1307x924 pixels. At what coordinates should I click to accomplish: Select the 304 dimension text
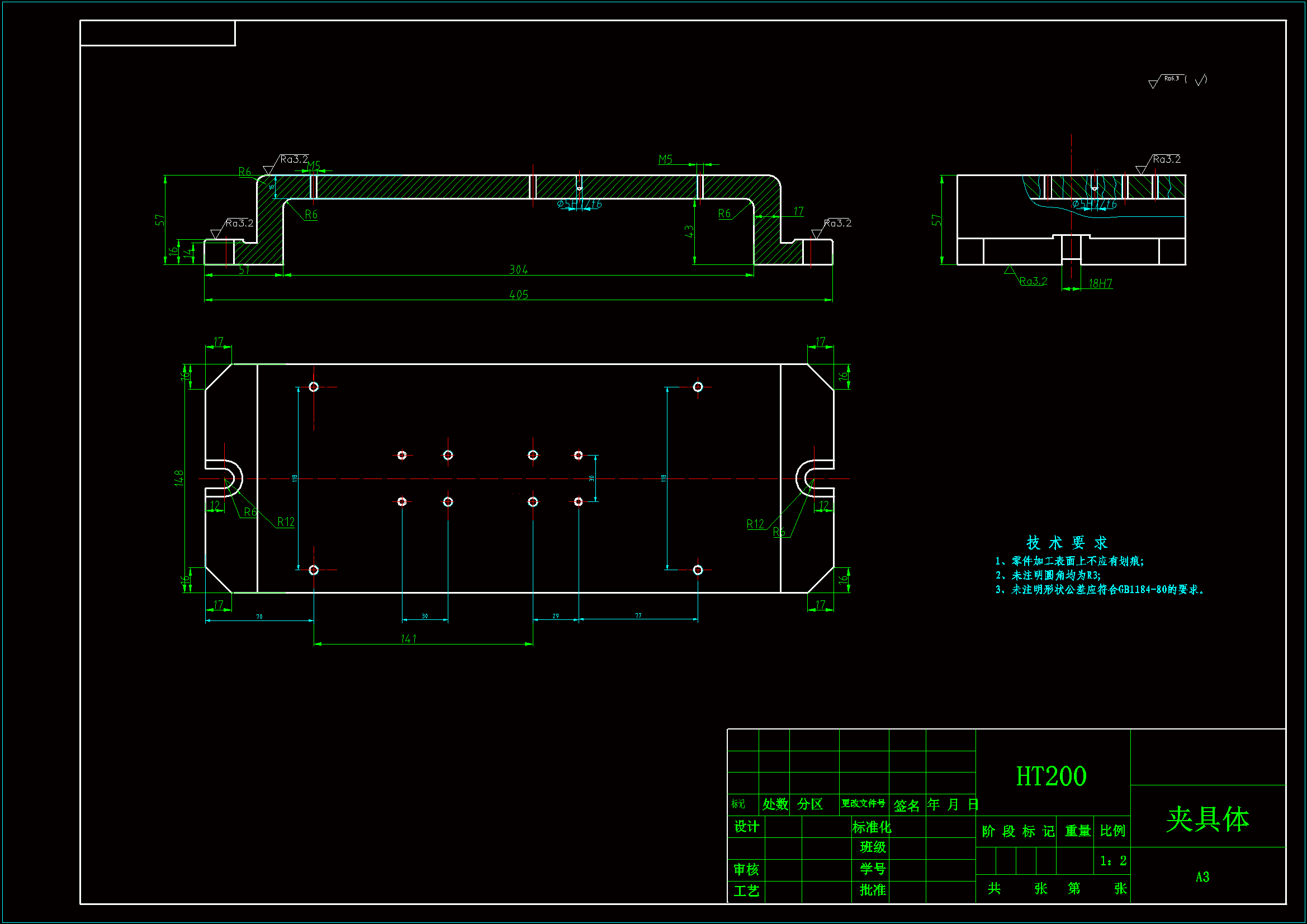pyautogui.click(x=518, y=269)
